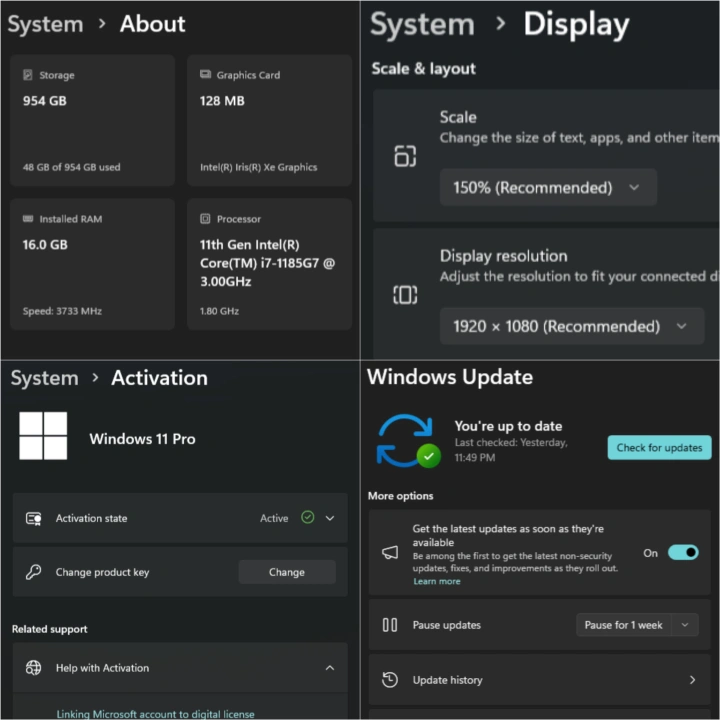Open the Pause for 1 week dropdown arrow
720x720 pixels.
[x=685, y=625]
